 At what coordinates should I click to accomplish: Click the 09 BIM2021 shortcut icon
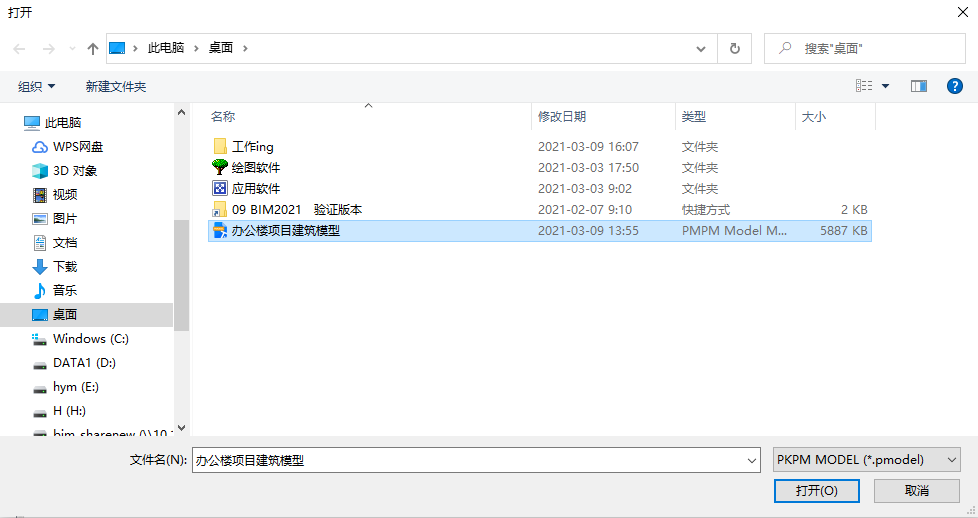point(220,210)
